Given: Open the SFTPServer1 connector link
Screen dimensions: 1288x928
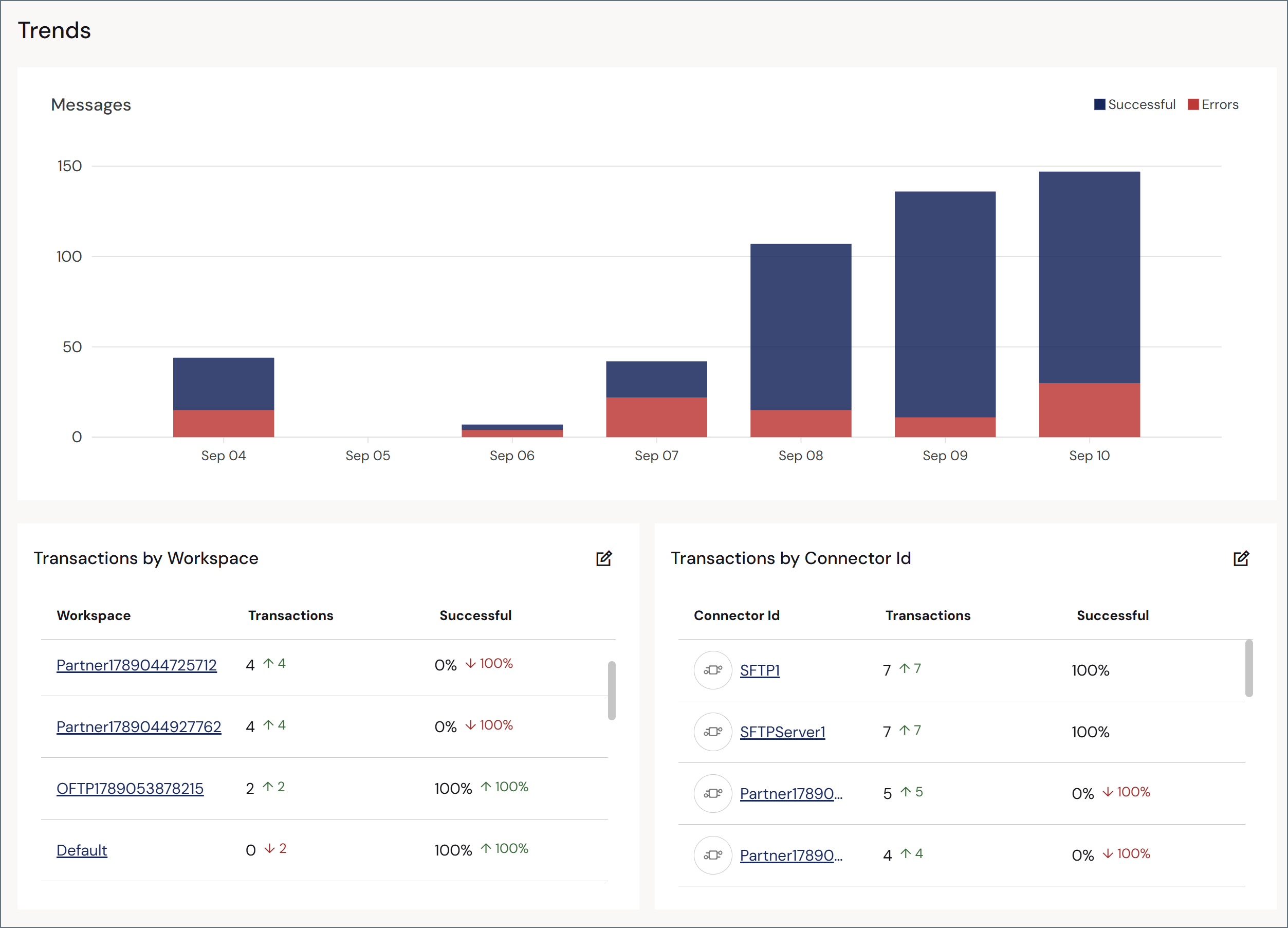Looking at the screenshot, I should point(783,732).
